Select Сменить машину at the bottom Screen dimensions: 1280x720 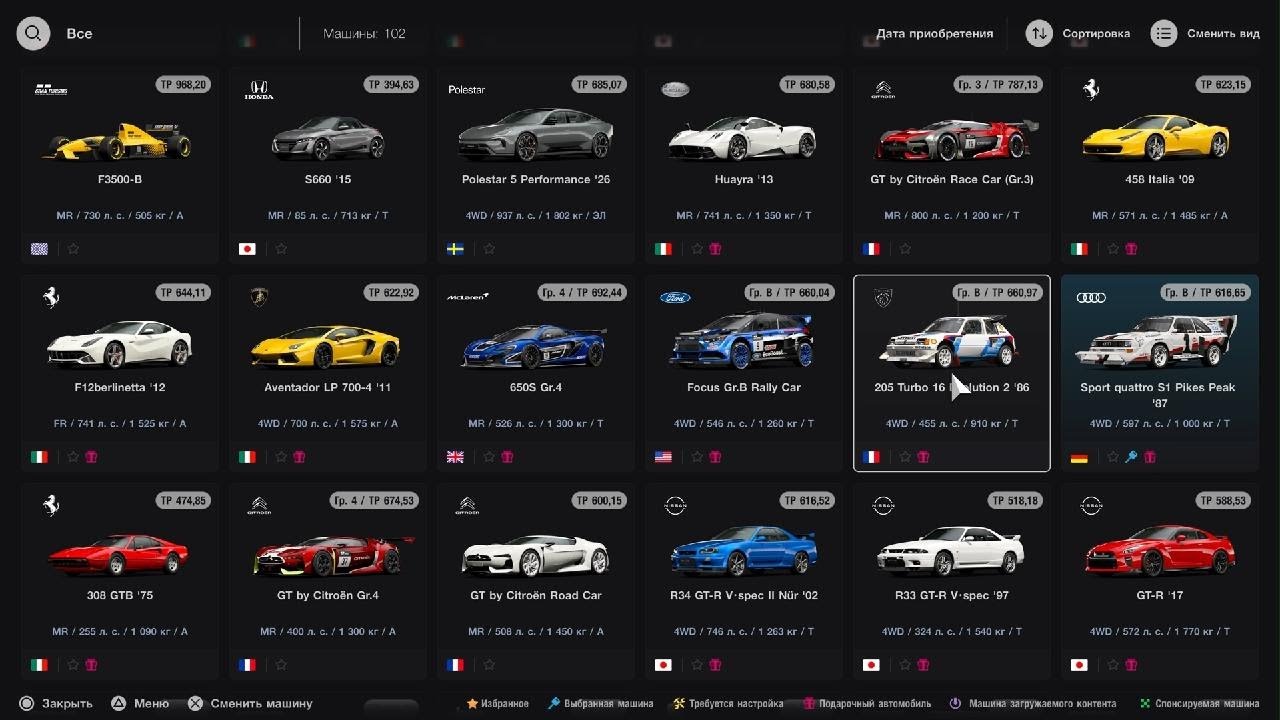(x=261, y=703)
